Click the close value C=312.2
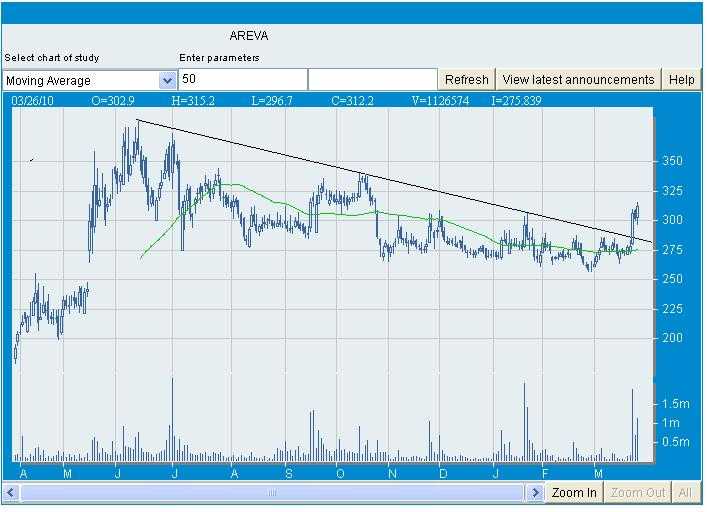Viewport: 707px width, 512px height. click(x=352, y=101)
